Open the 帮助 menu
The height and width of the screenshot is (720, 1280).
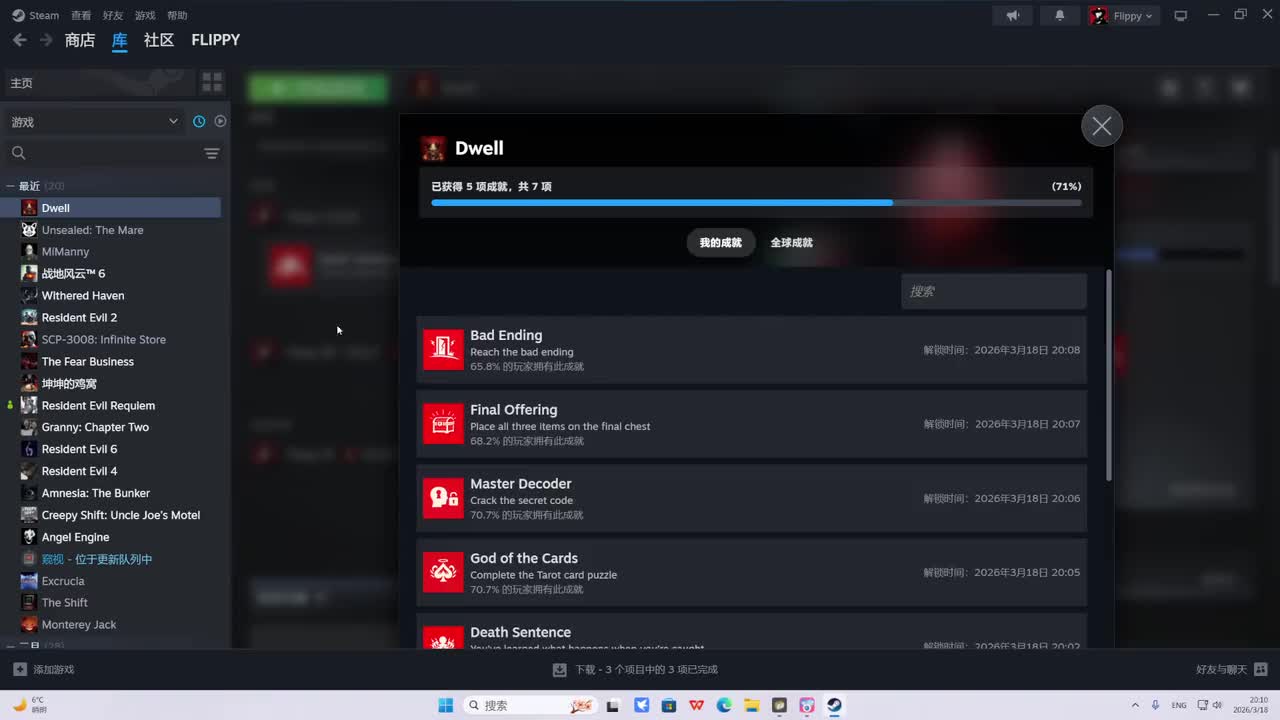(x=177, y=15)
